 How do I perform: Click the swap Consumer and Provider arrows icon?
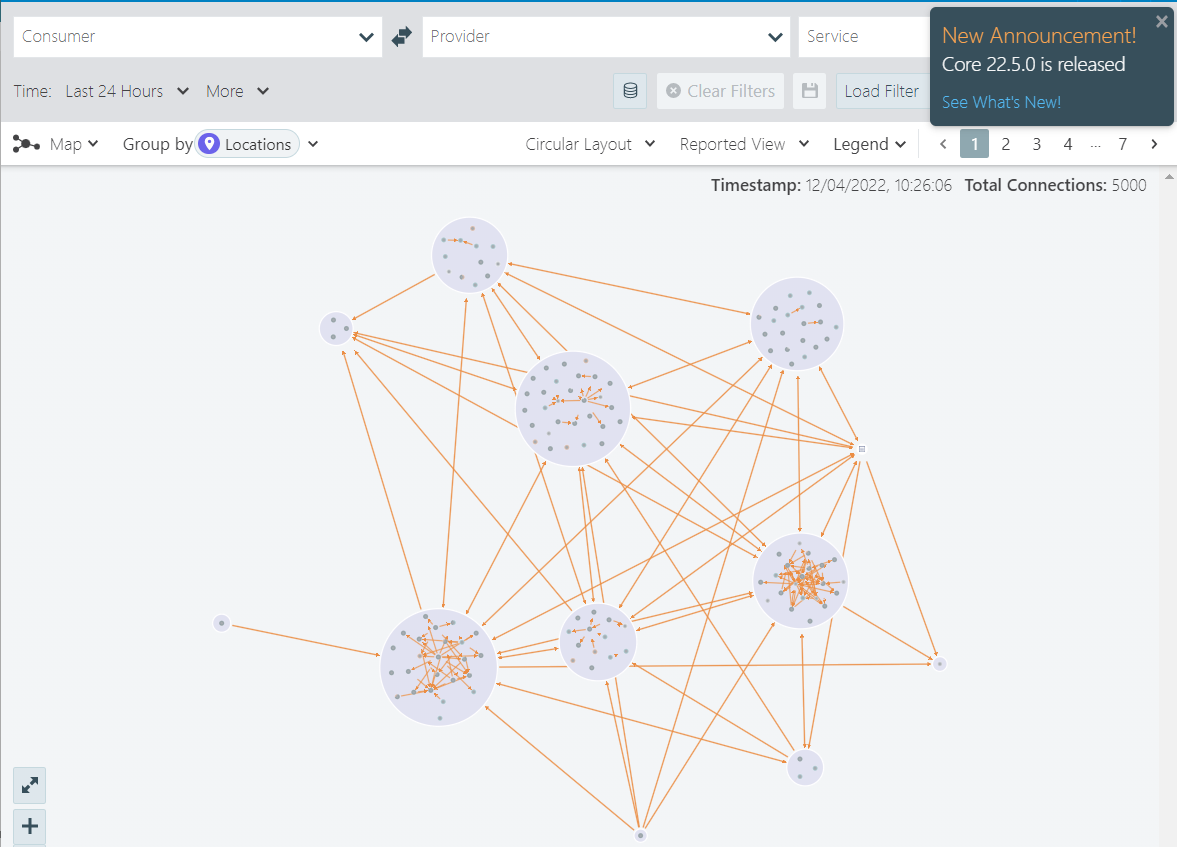click(402, 37)
